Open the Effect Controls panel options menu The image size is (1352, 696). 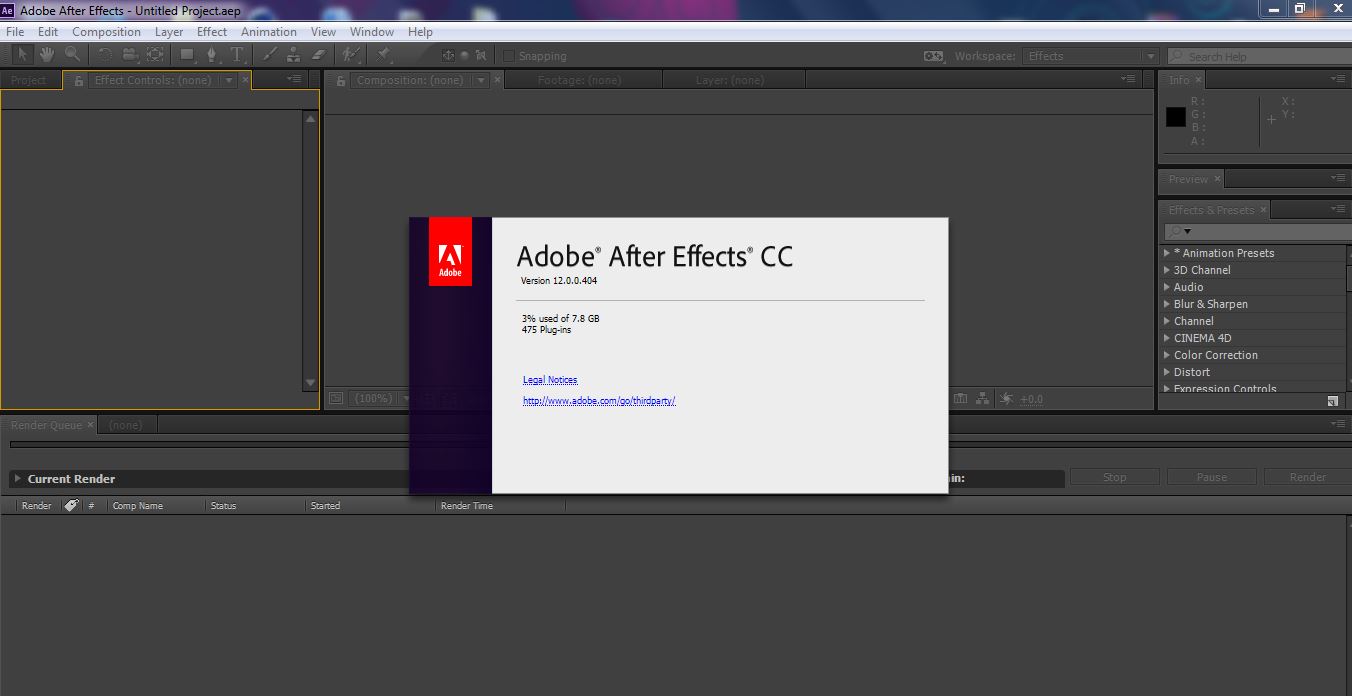pyautogui.click(x=294, y=78)
